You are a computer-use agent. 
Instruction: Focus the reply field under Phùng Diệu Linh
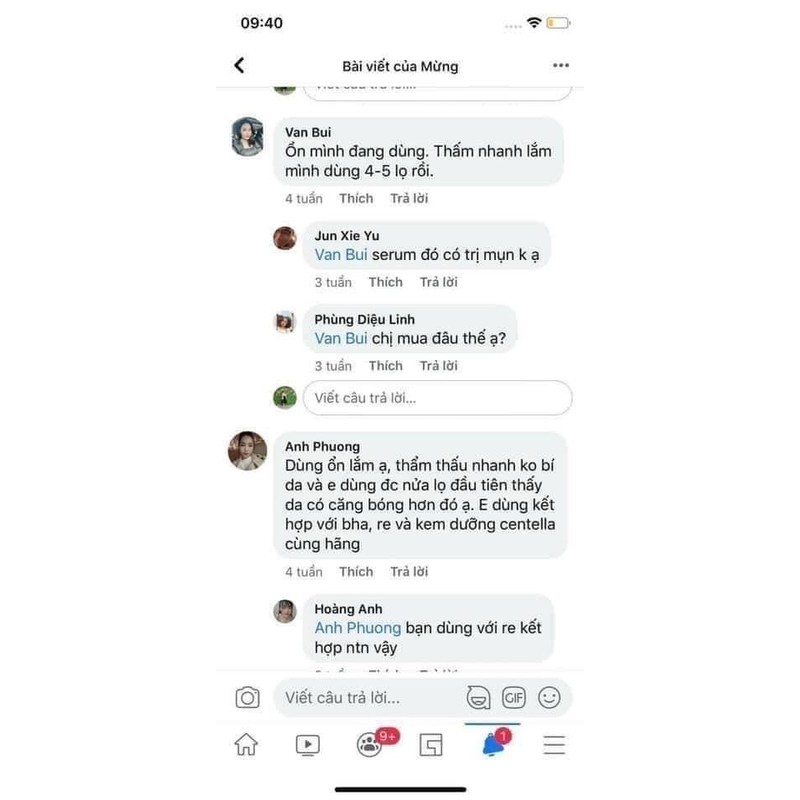(437, 398)
